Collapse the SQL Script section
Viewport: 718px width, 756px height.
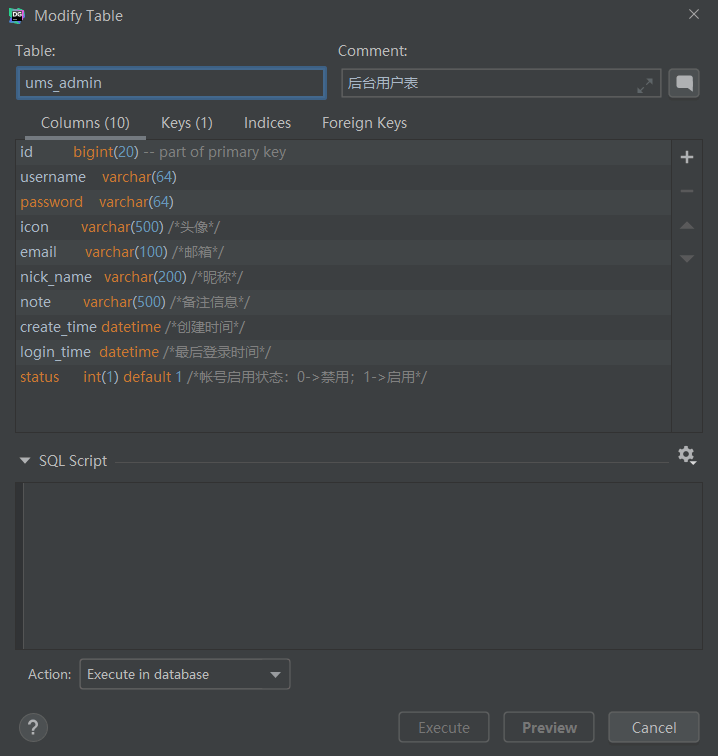[x=25, y=460]
